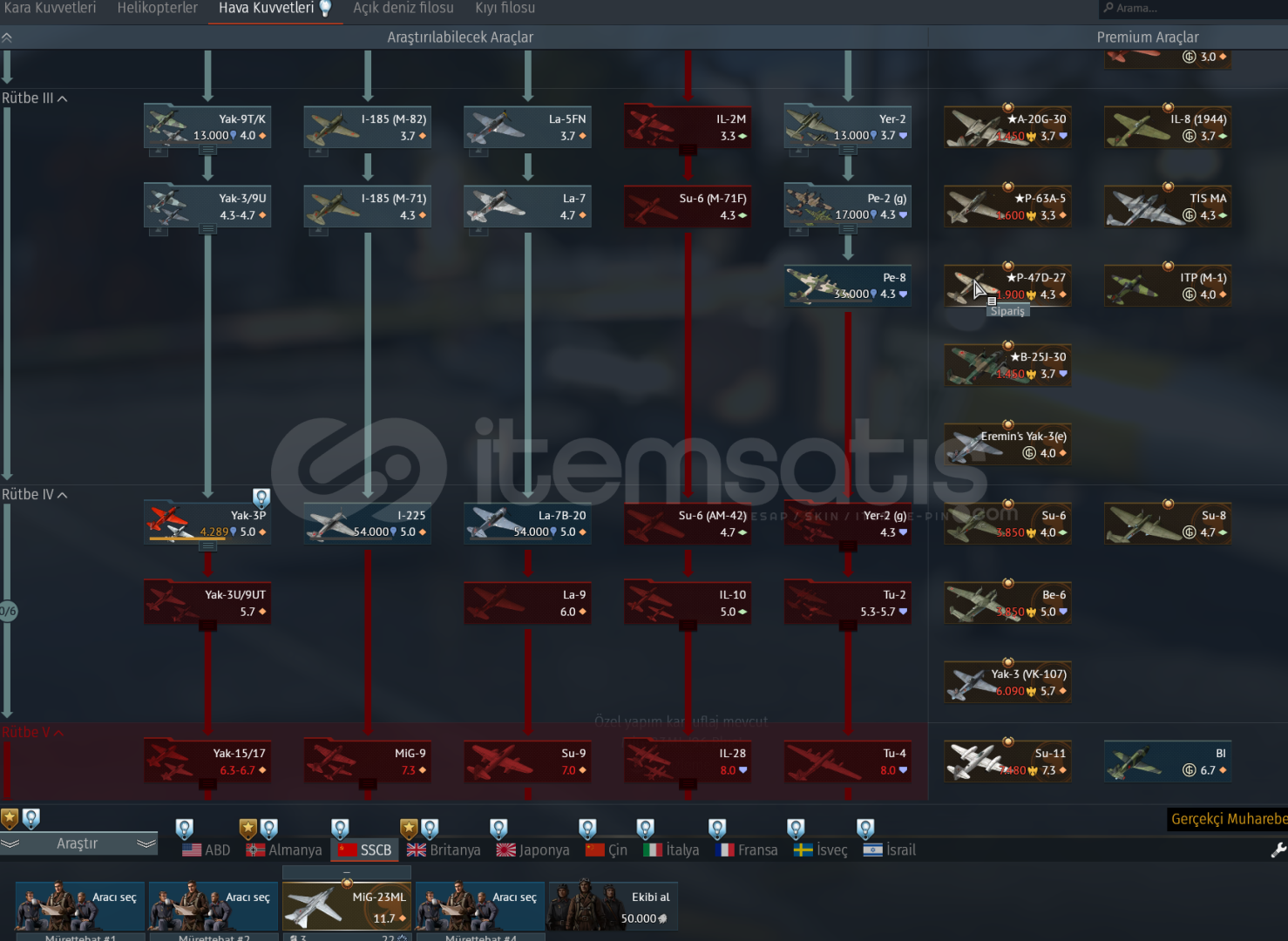The height and width of the screenshot is (941, 1288).
Task: Select the MiG-9 jet card
Action: click(x=368, y=761)
